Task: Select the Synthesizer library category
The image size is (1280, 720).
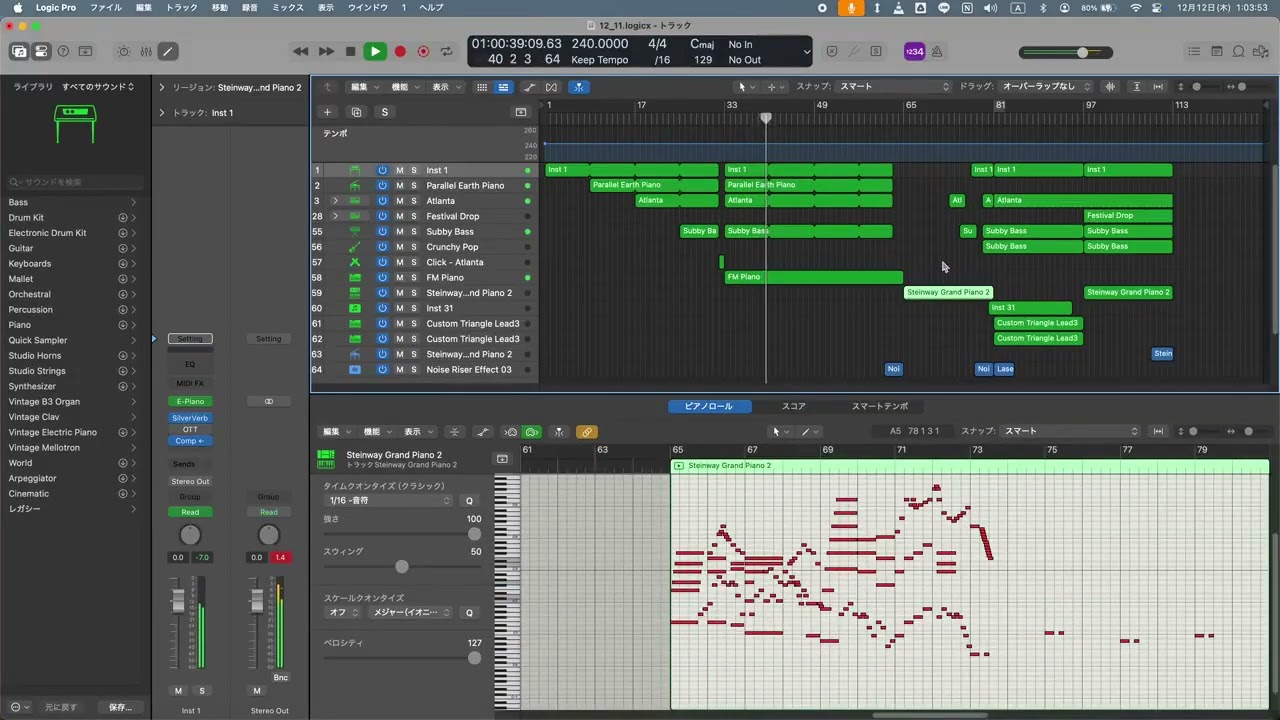Action: pyautogui.click(x=32, y=386)
